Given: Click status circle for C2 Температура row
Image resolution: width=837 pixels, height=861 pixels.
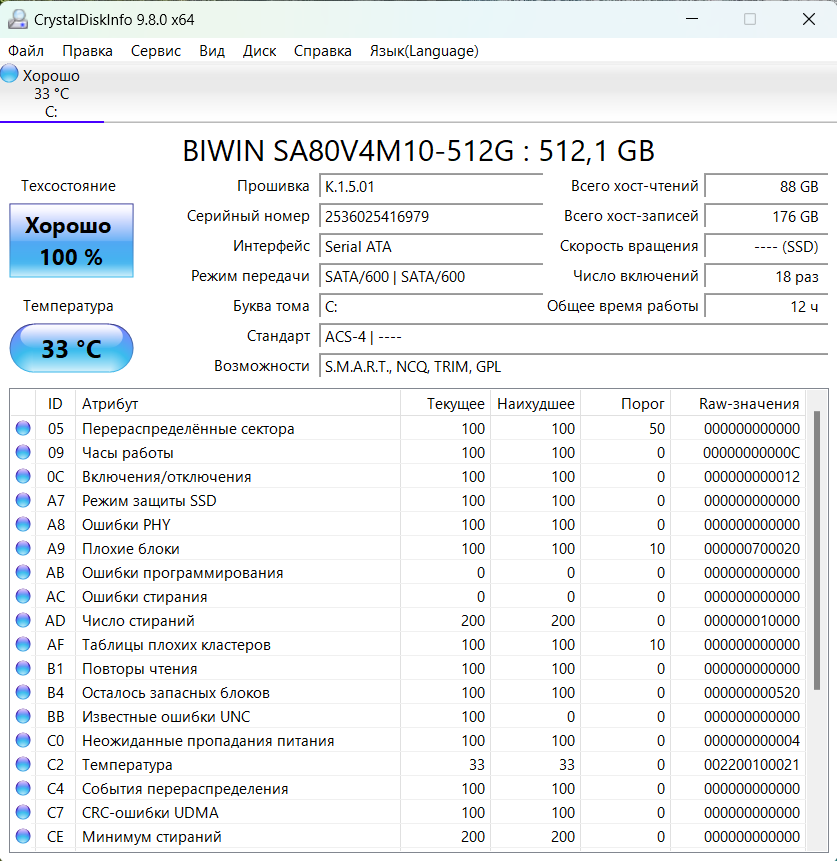Looking at the screenshot, I should click(x=23, y=765).
